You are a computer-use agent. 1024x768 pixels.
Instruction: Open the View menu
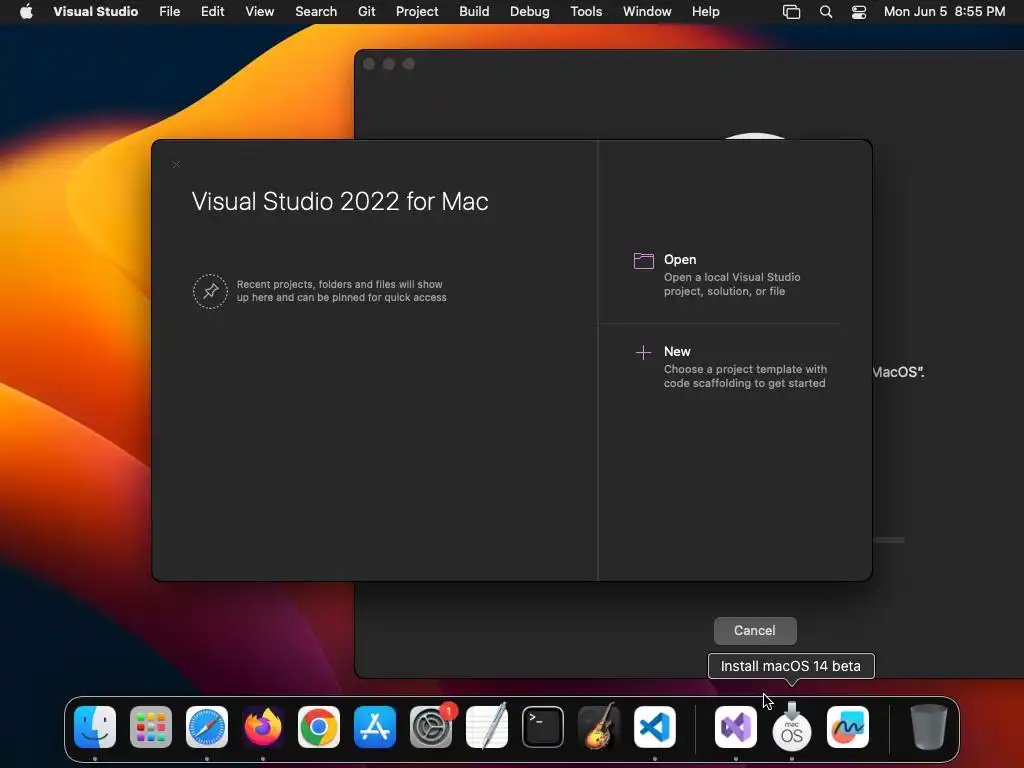(259, 12)
